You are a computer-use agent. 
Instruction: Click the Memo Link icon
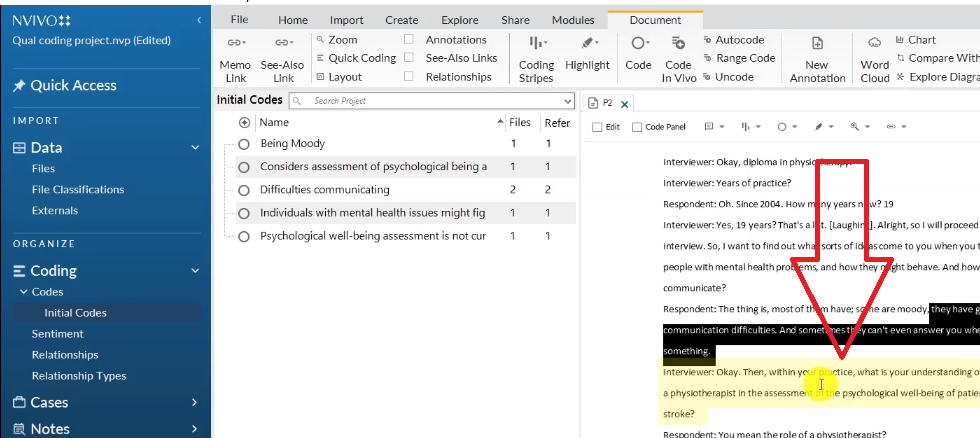click(x=233, y=43)
